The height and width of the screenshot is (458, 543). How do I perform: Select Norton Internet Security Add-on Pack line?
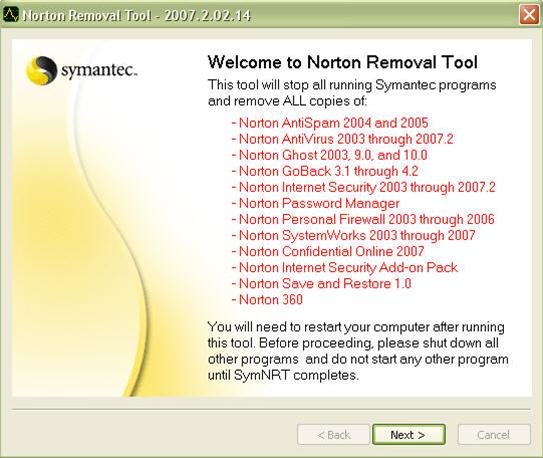point(345,268)
